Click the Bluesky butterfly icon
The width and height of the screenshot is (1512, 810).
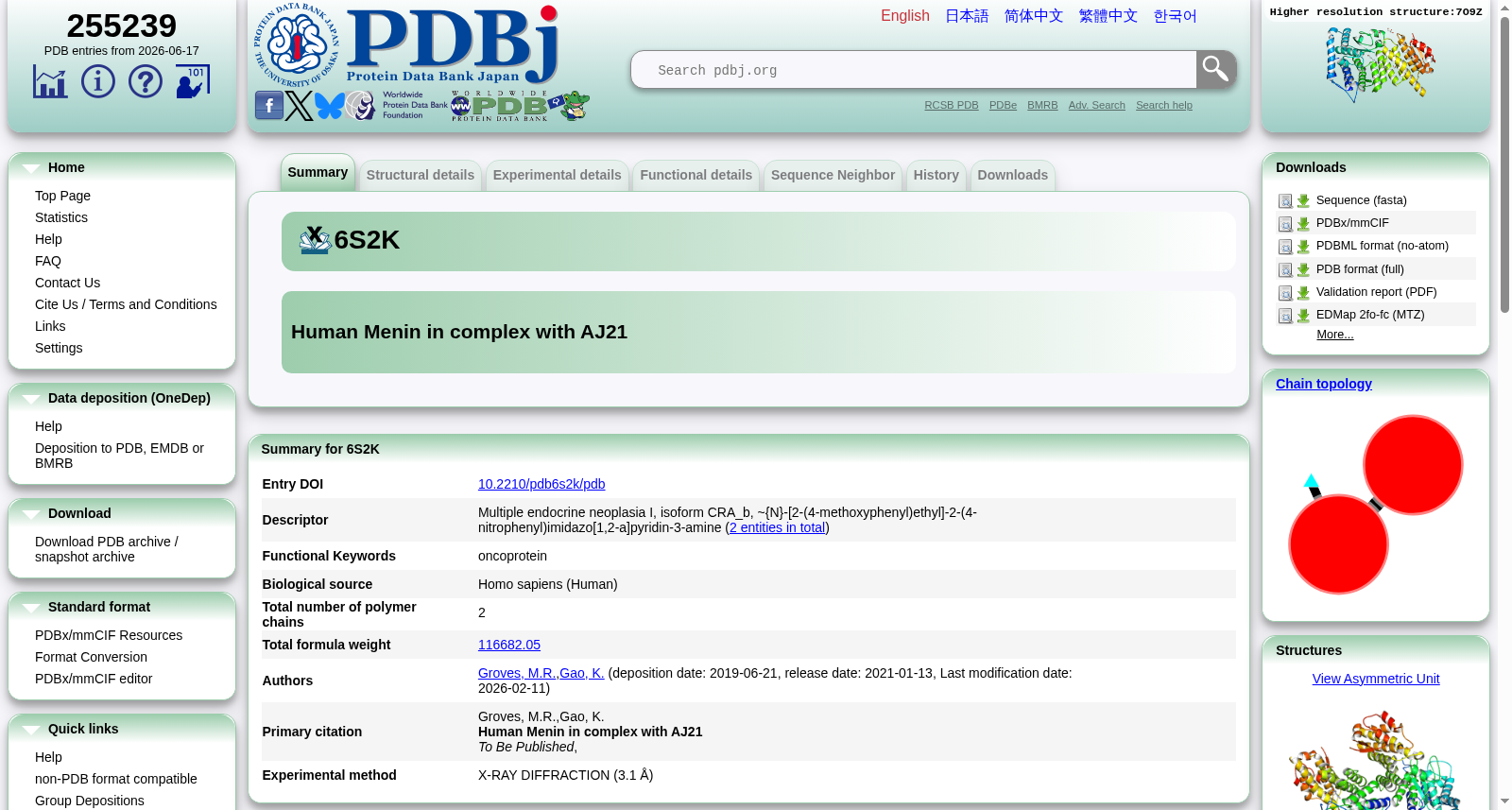329,106
